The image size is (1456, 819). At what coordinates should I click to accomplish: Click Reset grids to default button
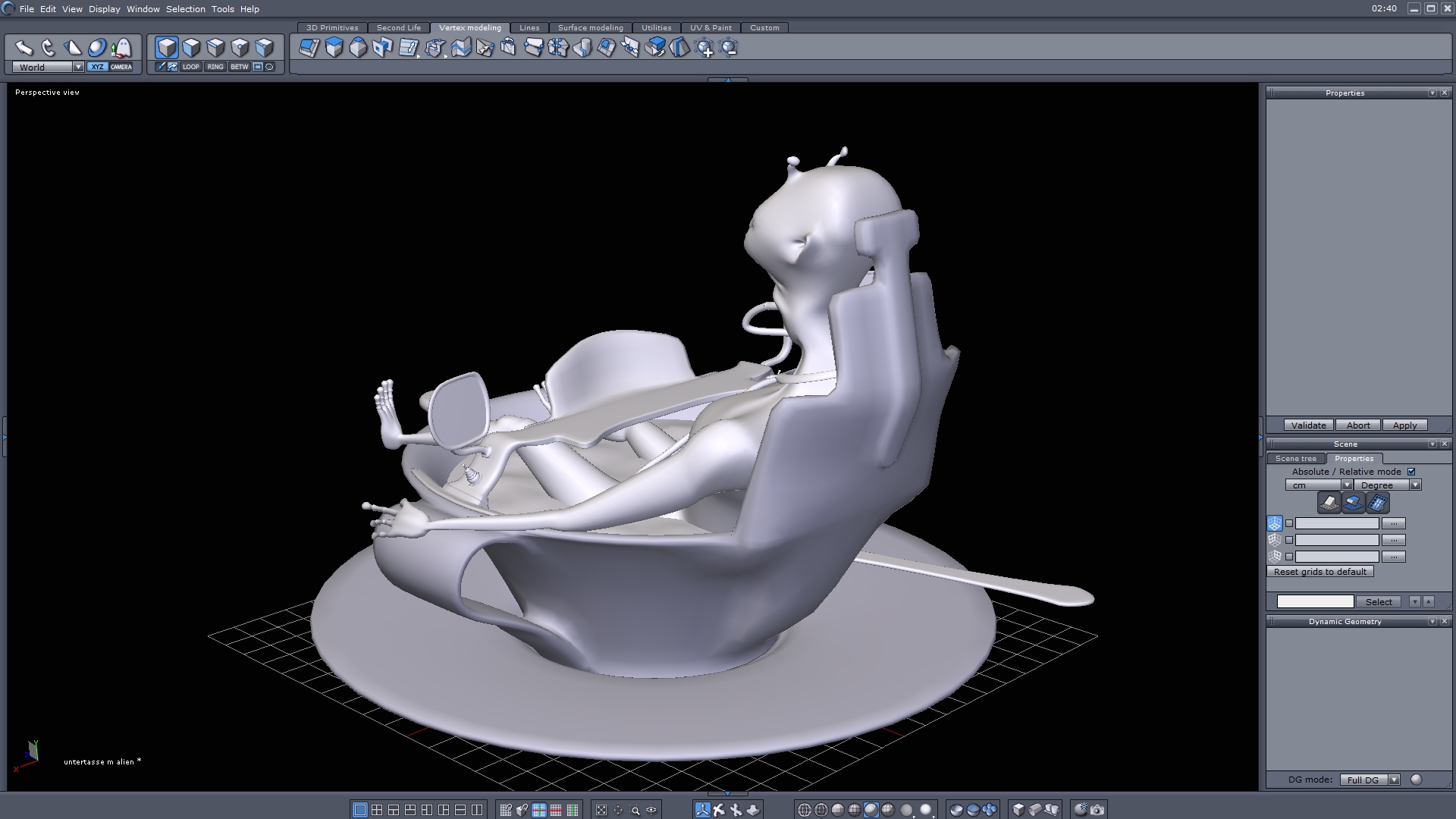tap(1319, 572)
